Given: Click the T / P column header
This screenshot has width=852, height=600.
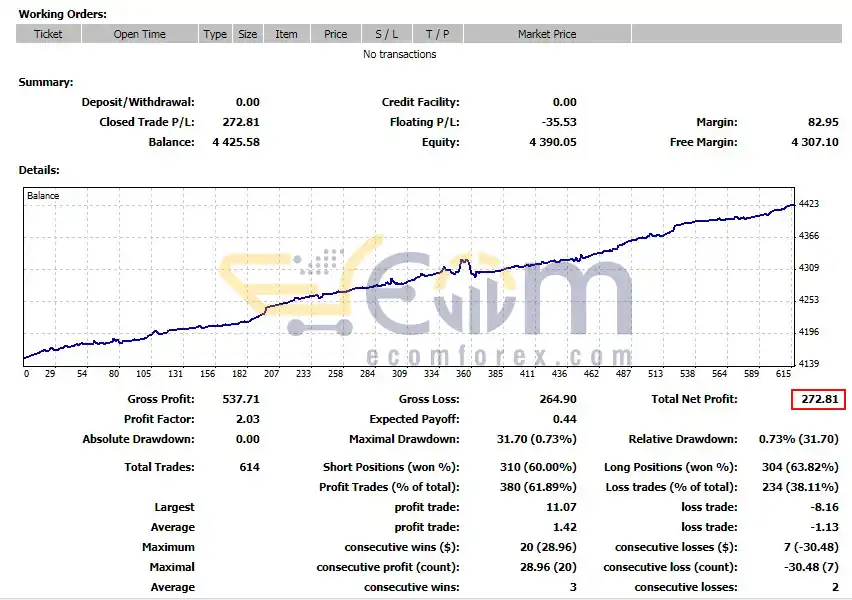Looking at the screenshot, I should 438,34.
